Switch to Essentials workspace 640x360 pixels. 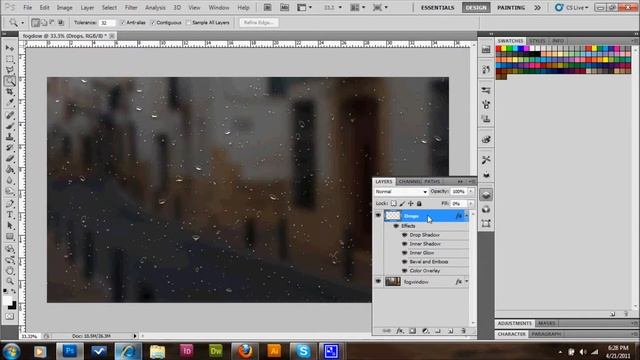click(438, 7)
